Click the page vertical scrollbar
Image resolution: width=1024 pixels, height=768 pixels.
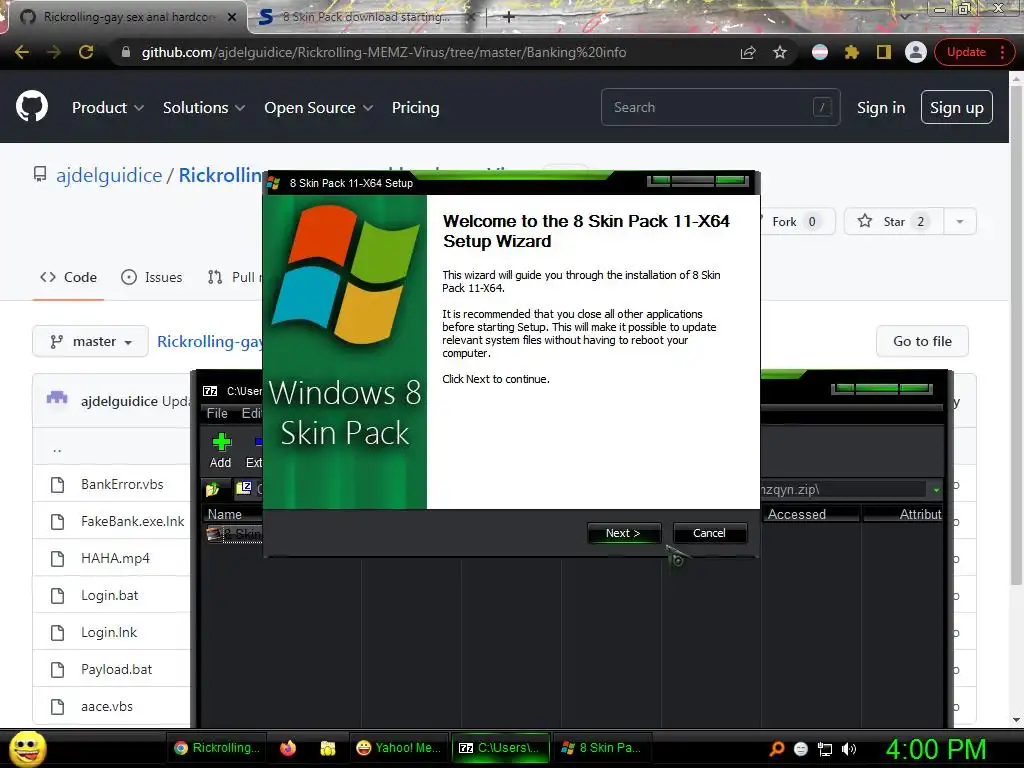tap(1016, 333)
